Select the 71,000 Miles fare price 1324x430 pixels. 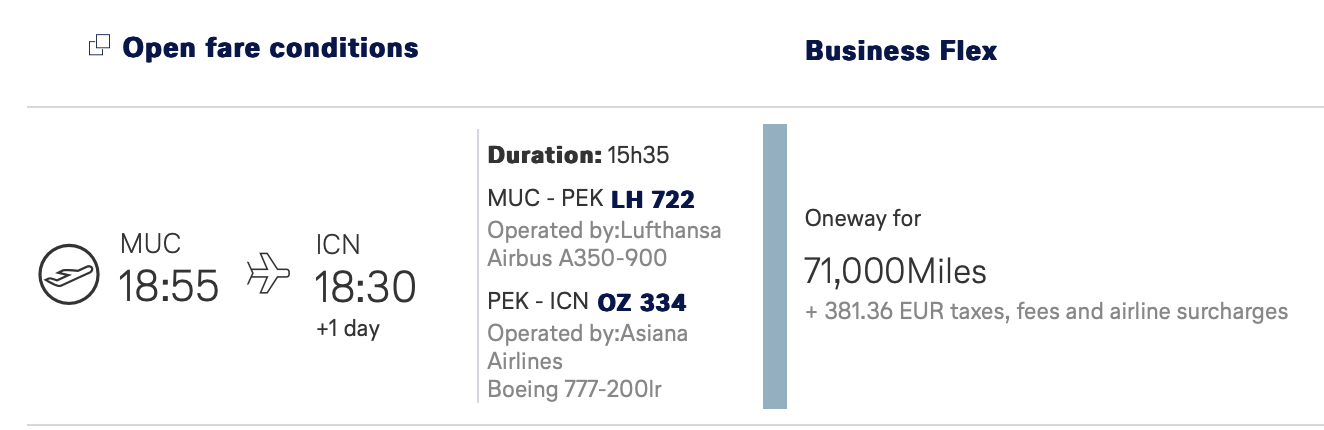click(895, 271)
